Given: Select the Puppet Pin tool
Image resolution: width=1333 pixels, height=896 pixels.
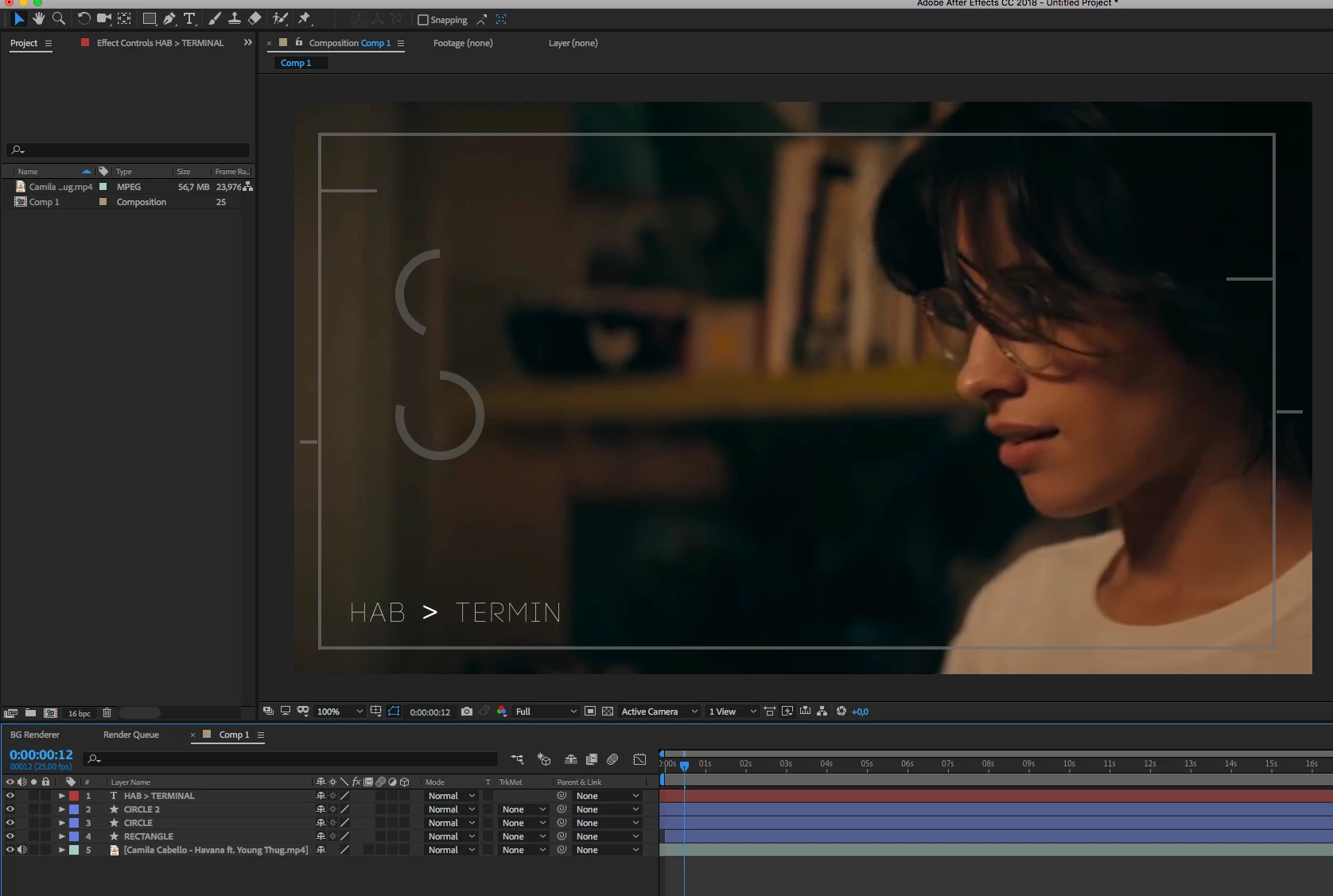Looking at the screenshot, I should [305, 18].
